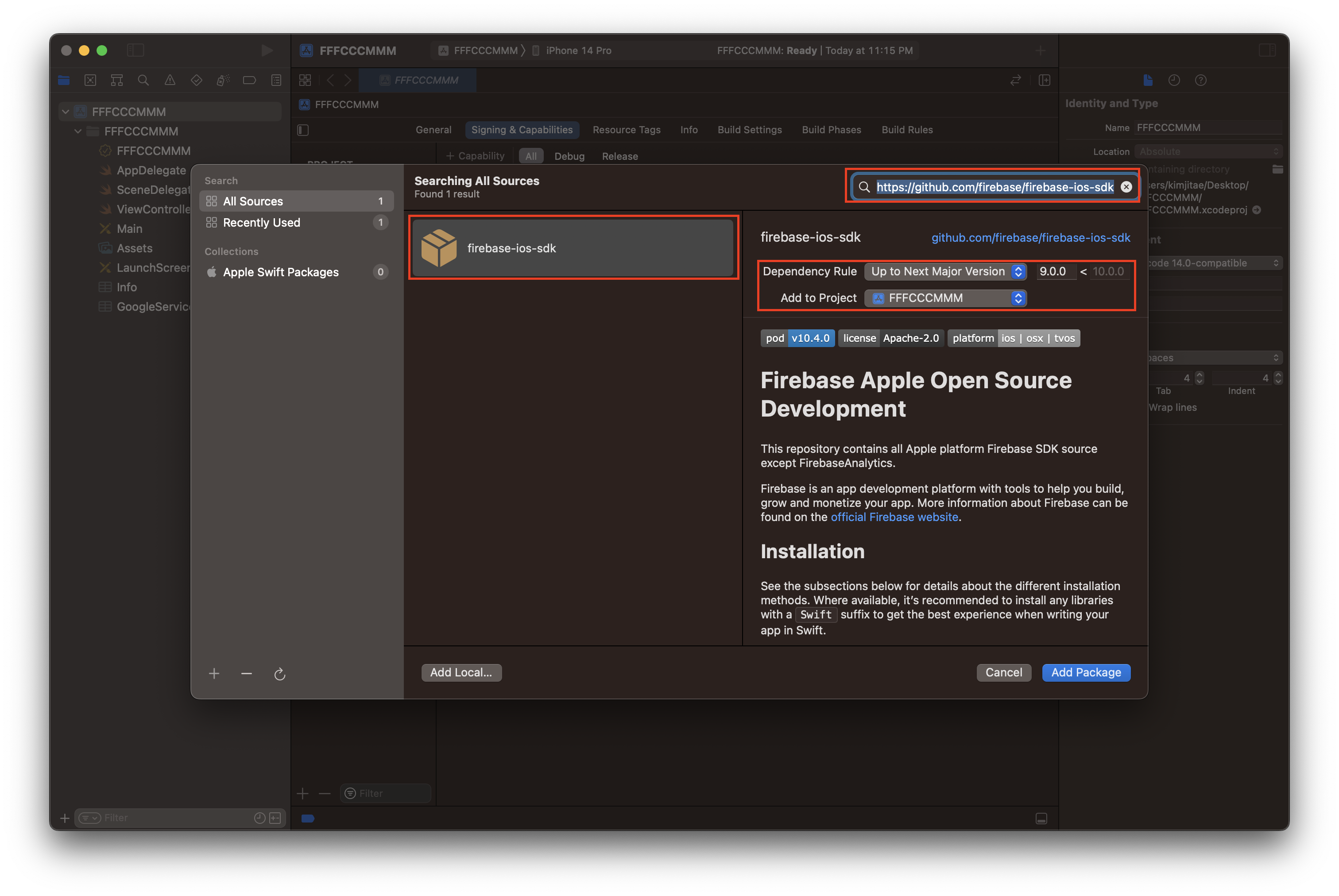Viewport: 1339px width, 896px height.
Task: Collapse the FFFCCCMMM group folder chevron
Action: click(78, 131)
